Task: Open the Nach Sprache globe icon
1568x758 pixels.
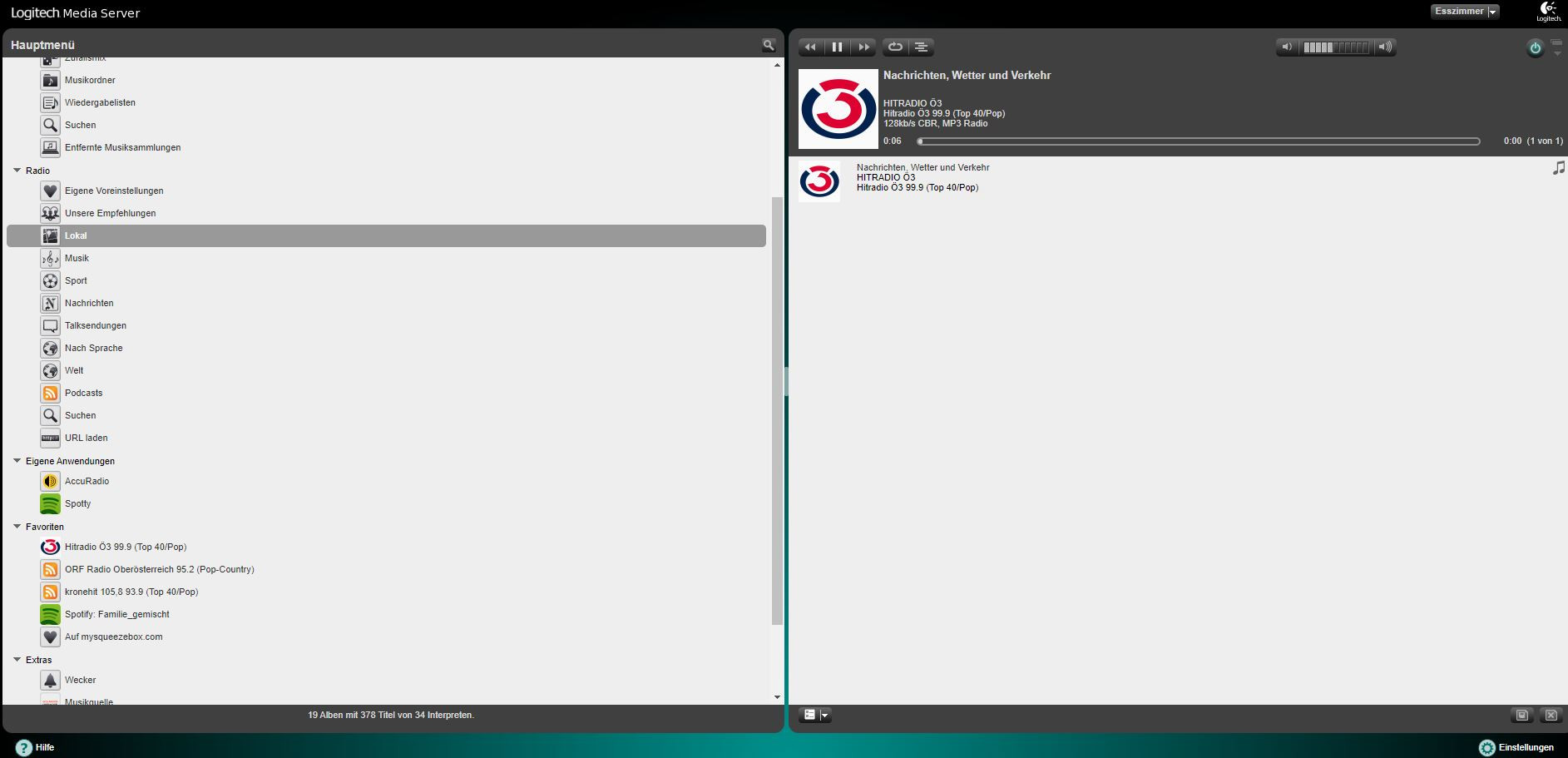Action: point(50,349)
